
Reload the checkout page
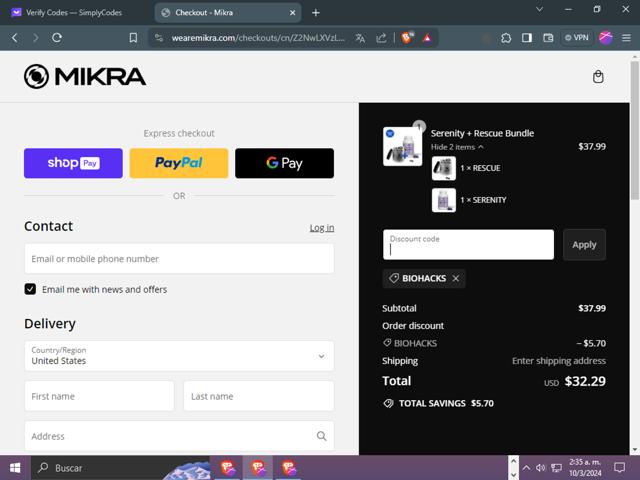point(57,38)
